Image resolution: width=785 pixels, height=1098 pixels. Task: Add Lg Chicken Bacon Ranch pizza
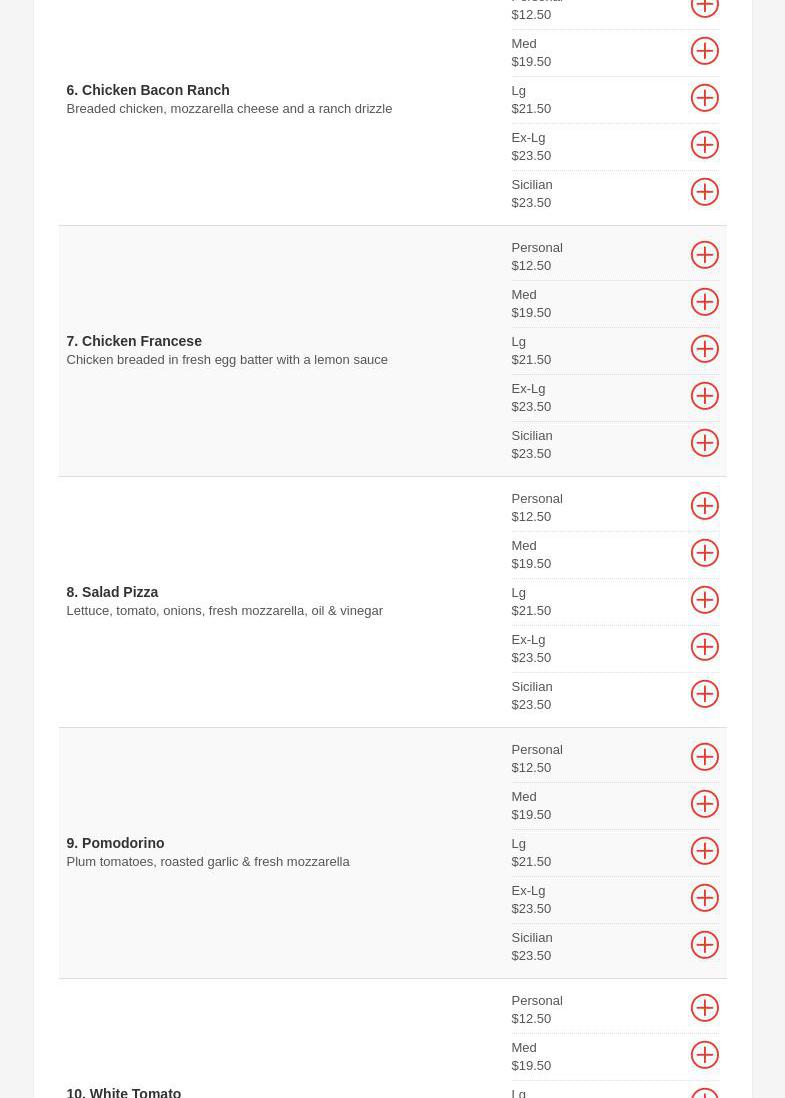[704, 98]
